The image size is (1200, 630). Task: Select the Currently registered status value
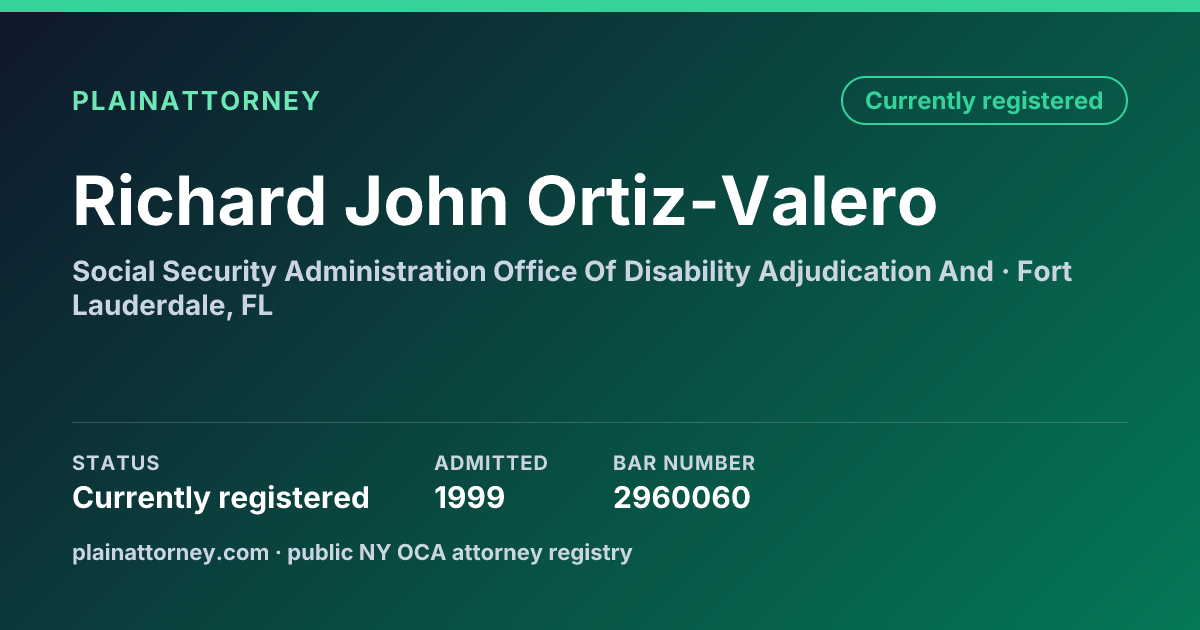[x=221, y=497]
